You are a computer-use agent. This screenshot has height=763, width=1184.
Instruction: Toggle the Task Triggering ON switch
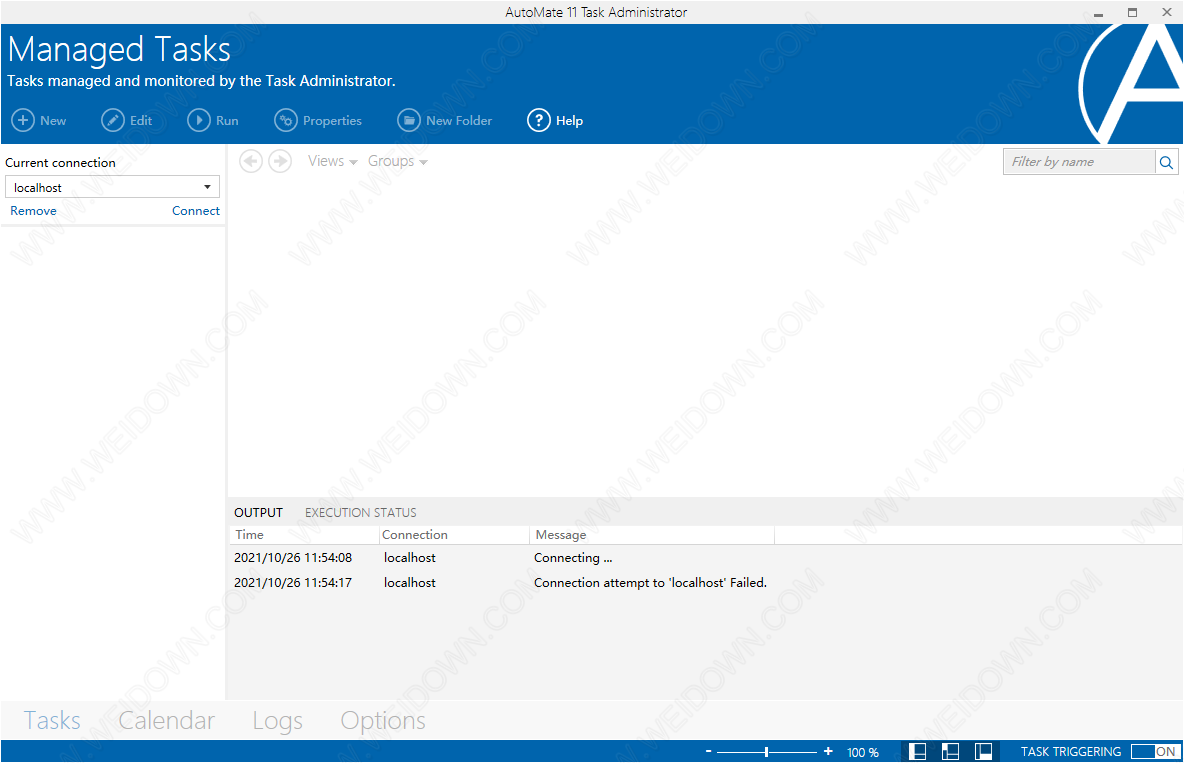[x=1154, y=751]
